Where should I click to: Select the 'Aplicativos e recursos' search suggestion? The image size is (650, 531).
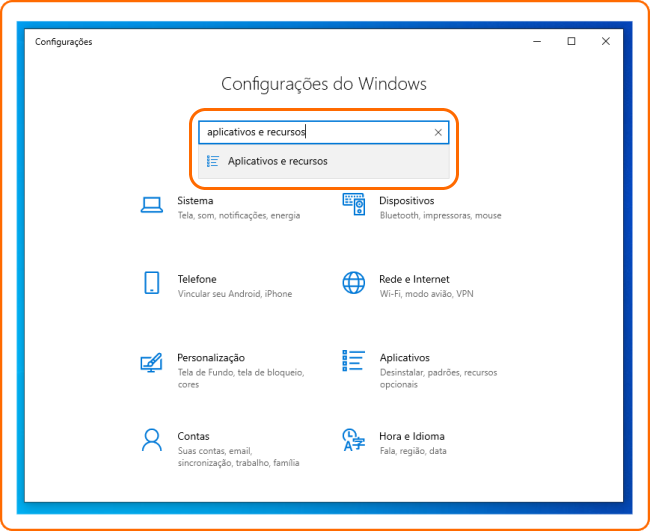tap(324, 161)
